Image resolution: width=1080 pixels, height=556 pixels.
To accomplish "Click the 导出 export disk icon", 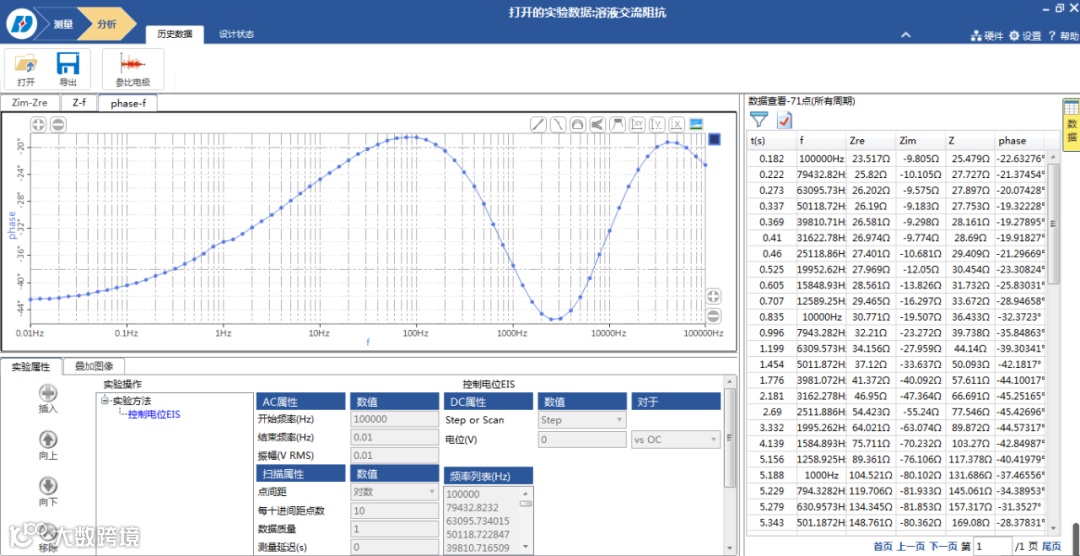I will click(x=68, y=64).
